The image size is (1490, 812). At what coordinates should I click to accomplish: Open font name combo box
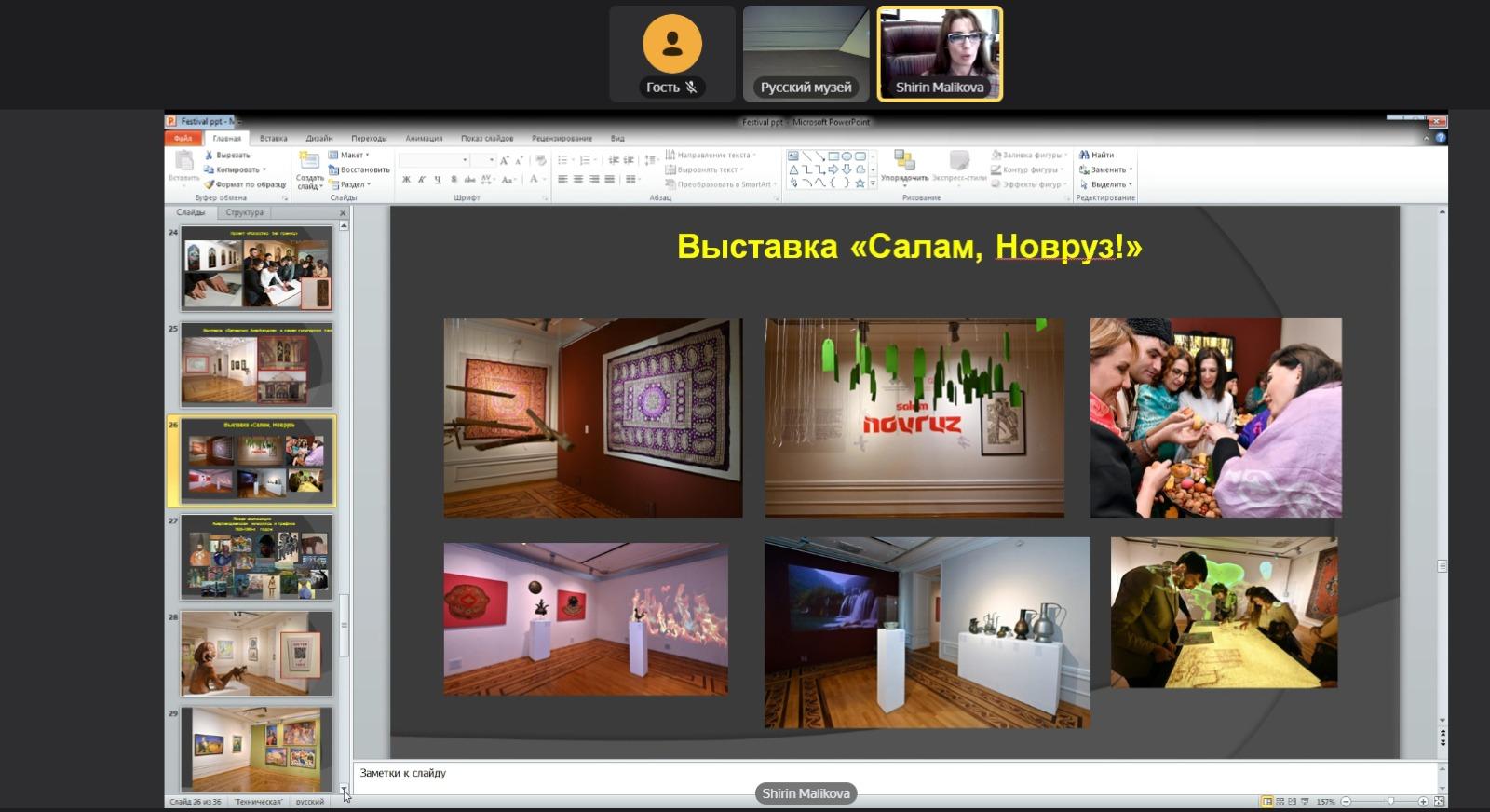434,160
